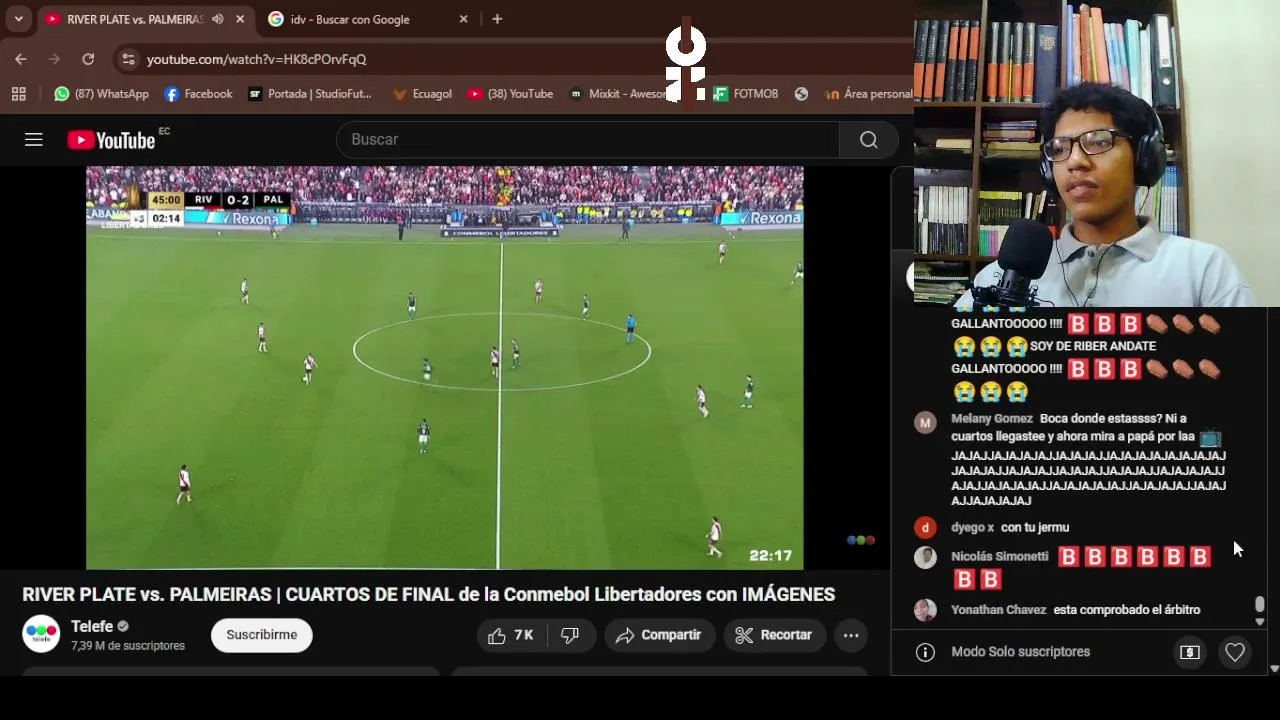Image resolution: width=1280 pixels, height=720 pixels.
Task: Click the Yonathan Chavez username in chat
Action: pyautogui.click(x=999, y=610)
